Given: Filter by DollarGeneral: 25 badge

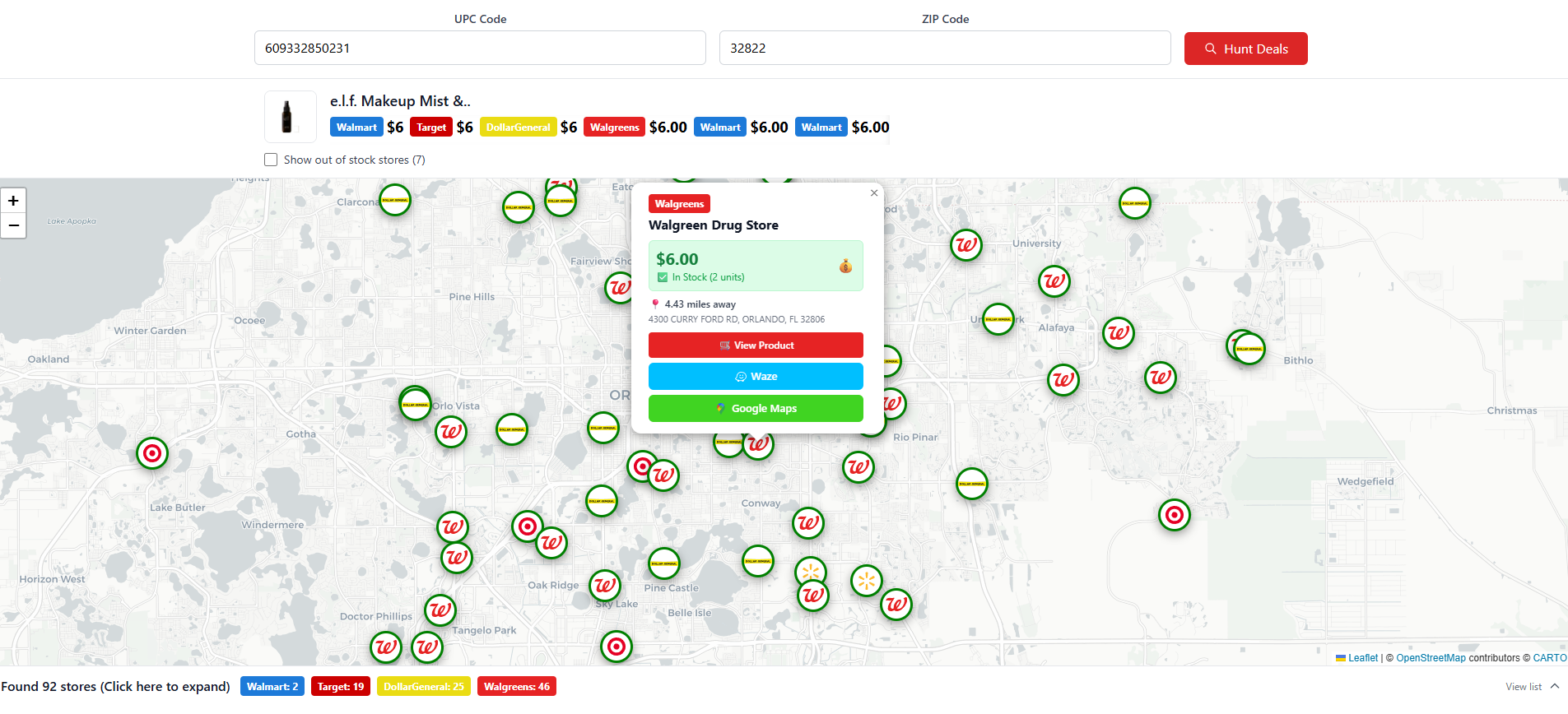Looking at the screenshot, I should tap(424, 686).
